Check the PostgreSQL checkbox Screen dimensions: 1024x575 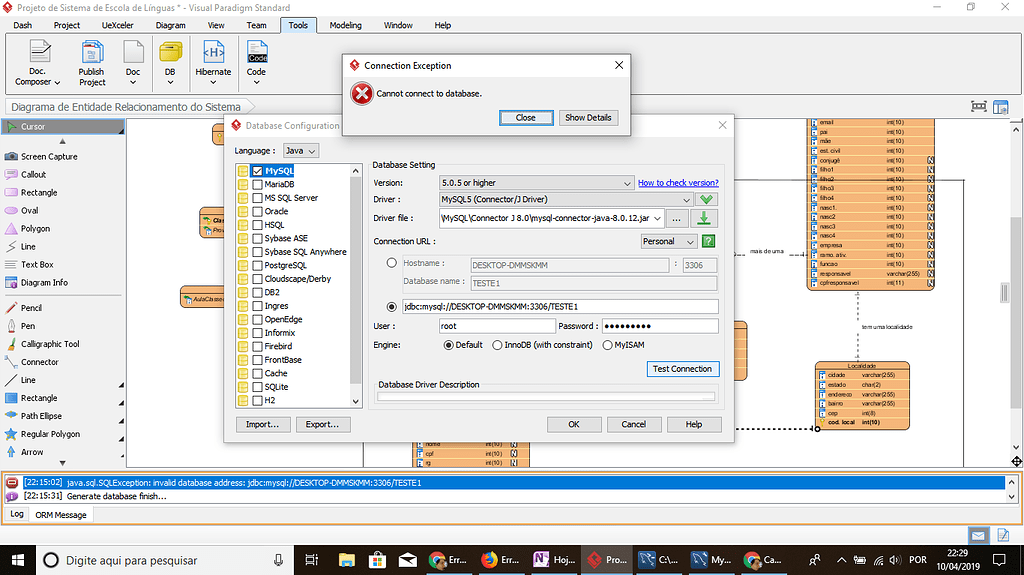pyautogui.click(x=257, y=265)
